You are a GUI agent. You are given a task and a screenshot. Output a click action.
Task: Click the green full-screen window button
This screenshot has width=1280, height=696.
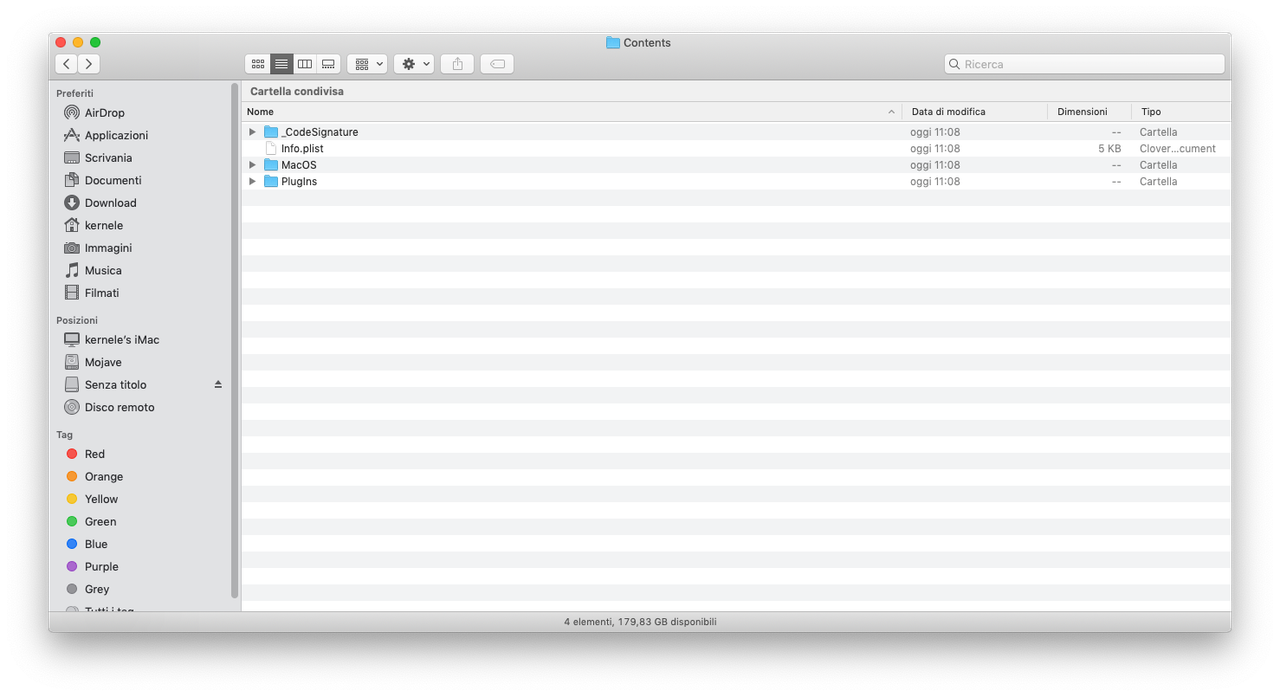click(95, 42)
